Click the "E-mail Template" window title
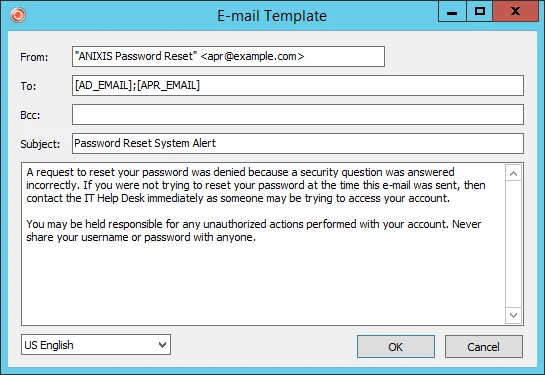 tap(272, 16)
